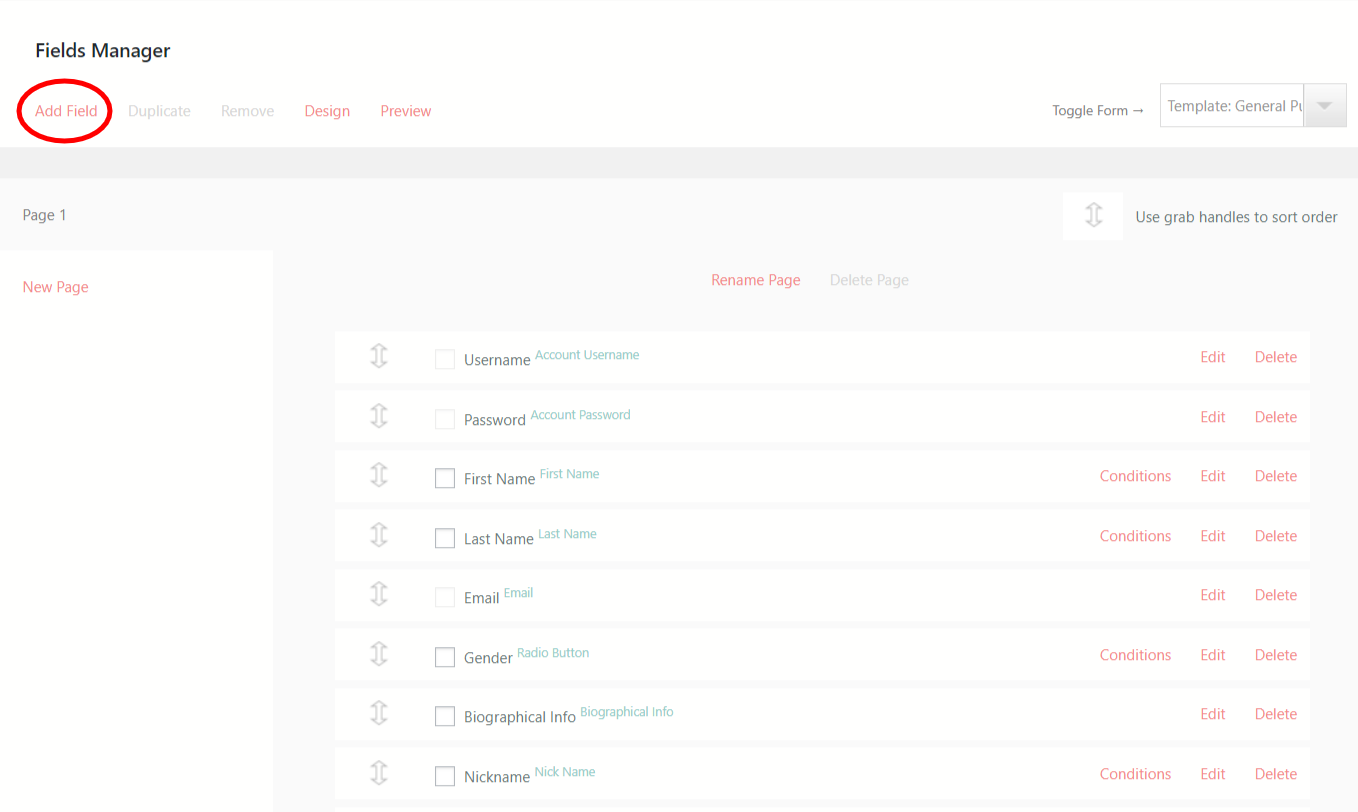Enable the Nickname checkbox
Image resolution: width=1358 pixels, height=812 pixels.
pyautogui.click(x=445, y=776)
